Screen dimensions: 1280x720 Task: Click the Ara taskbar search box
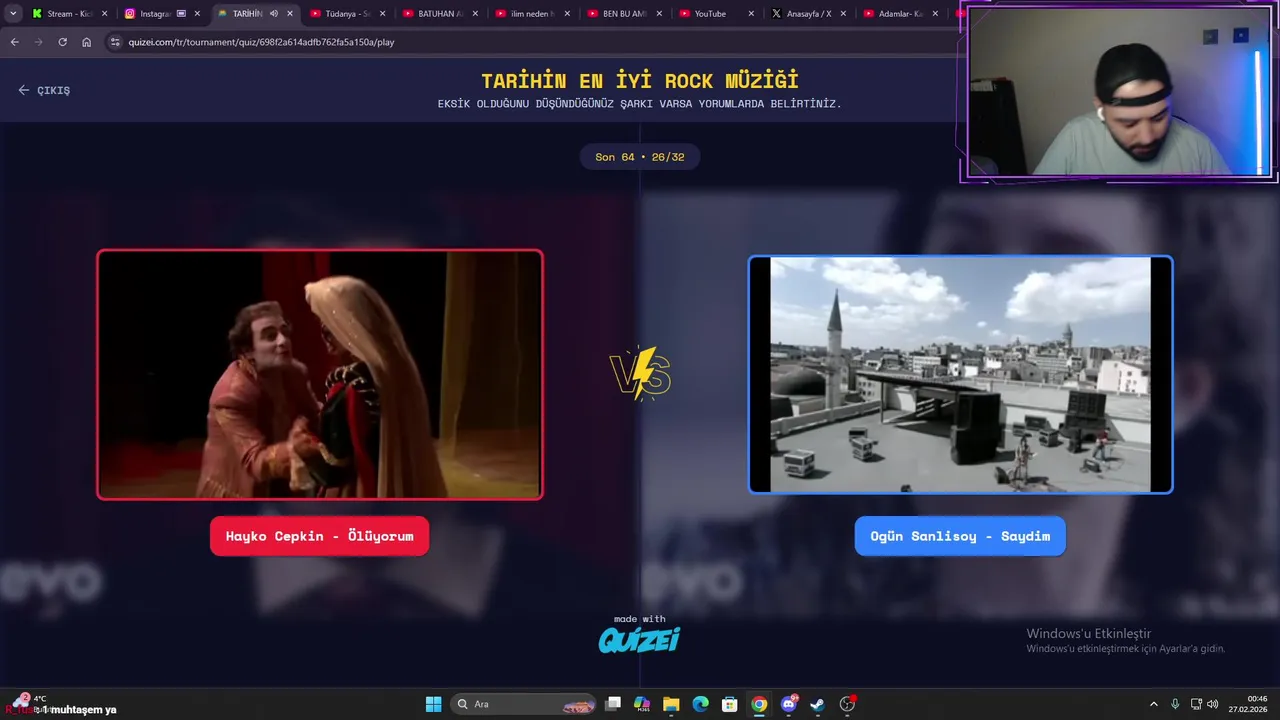pos(525,704)
